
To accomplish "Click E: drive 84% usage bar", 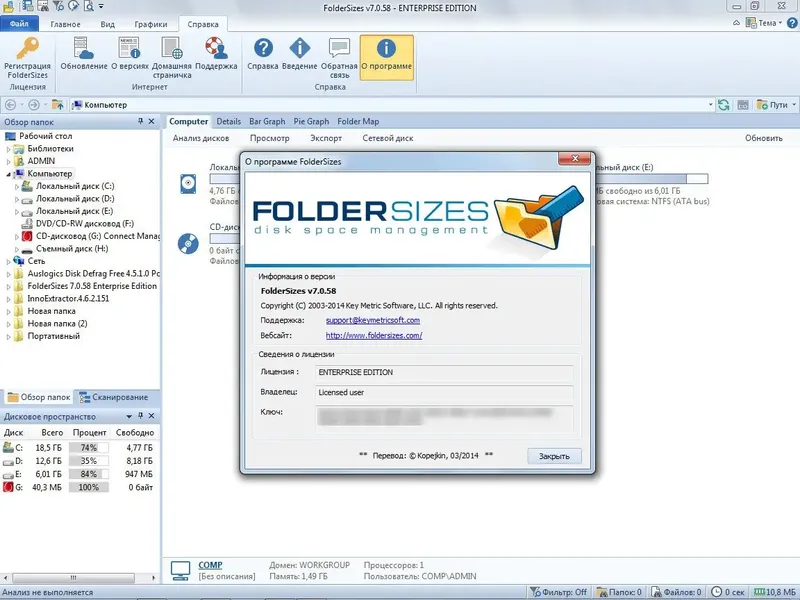I will (x=89, y=474).
